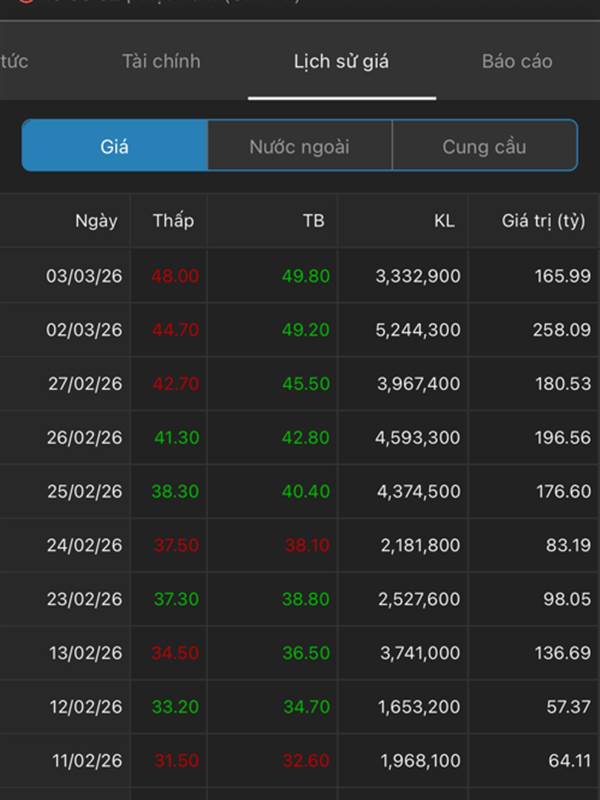Select the 02/03/26 date row
Viewport: 600px width, 800px height.
tap(84, 330)
